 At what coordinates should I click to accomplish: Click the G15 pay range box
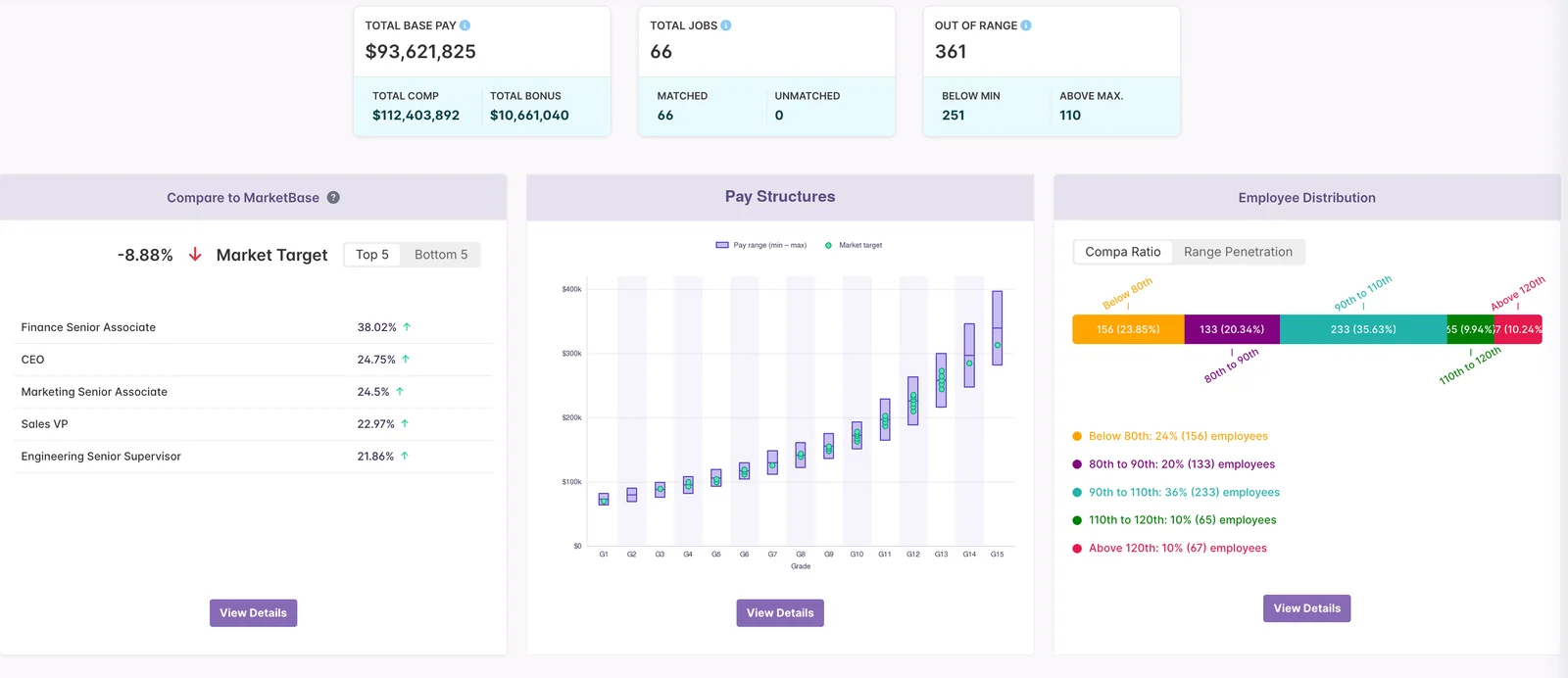point(998,328)
